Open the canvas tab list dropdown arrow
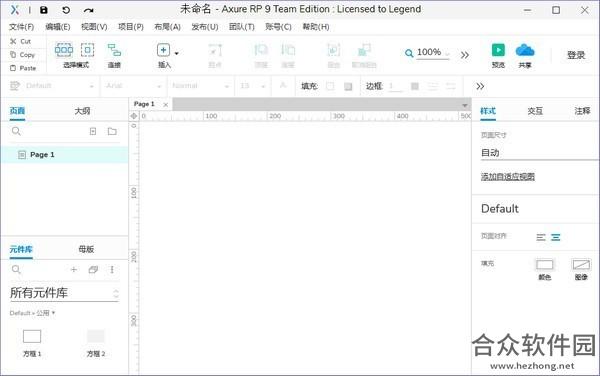The height and width of the screenshot is (376, 600). (x=465, y=105)
